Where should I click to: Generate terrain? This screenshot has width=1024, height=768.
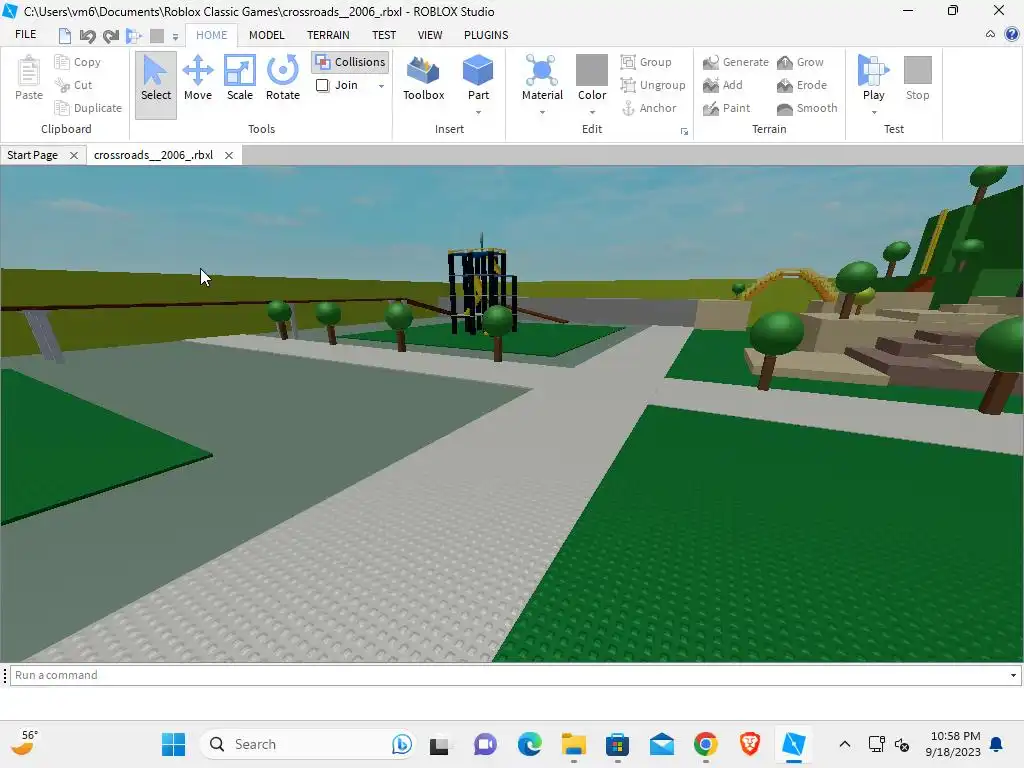(x=736, y=62)
